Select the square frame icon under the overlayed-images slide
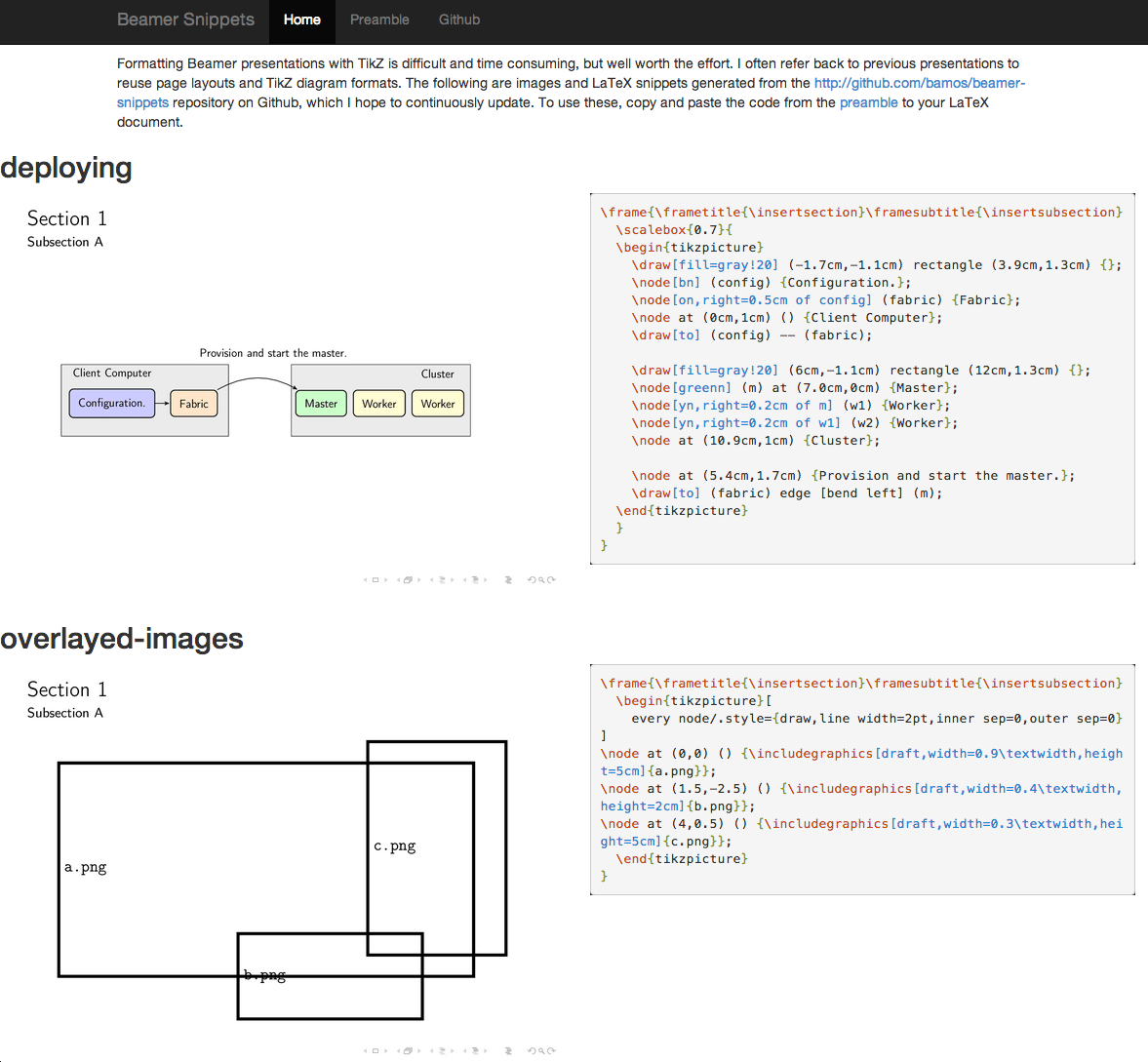1148x1062 pixels. coord(375,1050)
